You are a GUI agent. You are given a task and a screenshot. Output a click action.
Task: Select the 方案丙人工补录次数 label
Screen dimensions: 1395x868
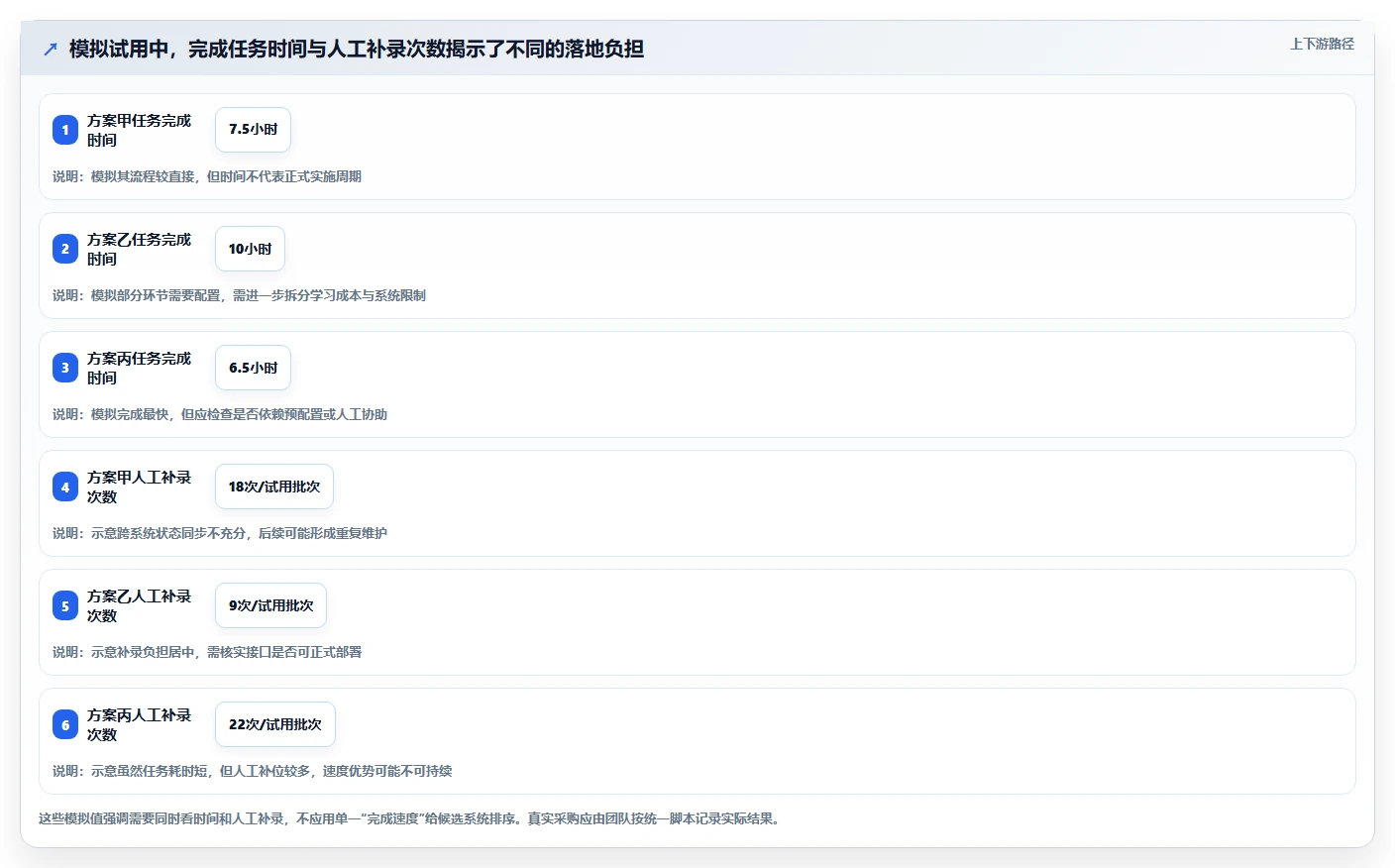pos(139,724)
